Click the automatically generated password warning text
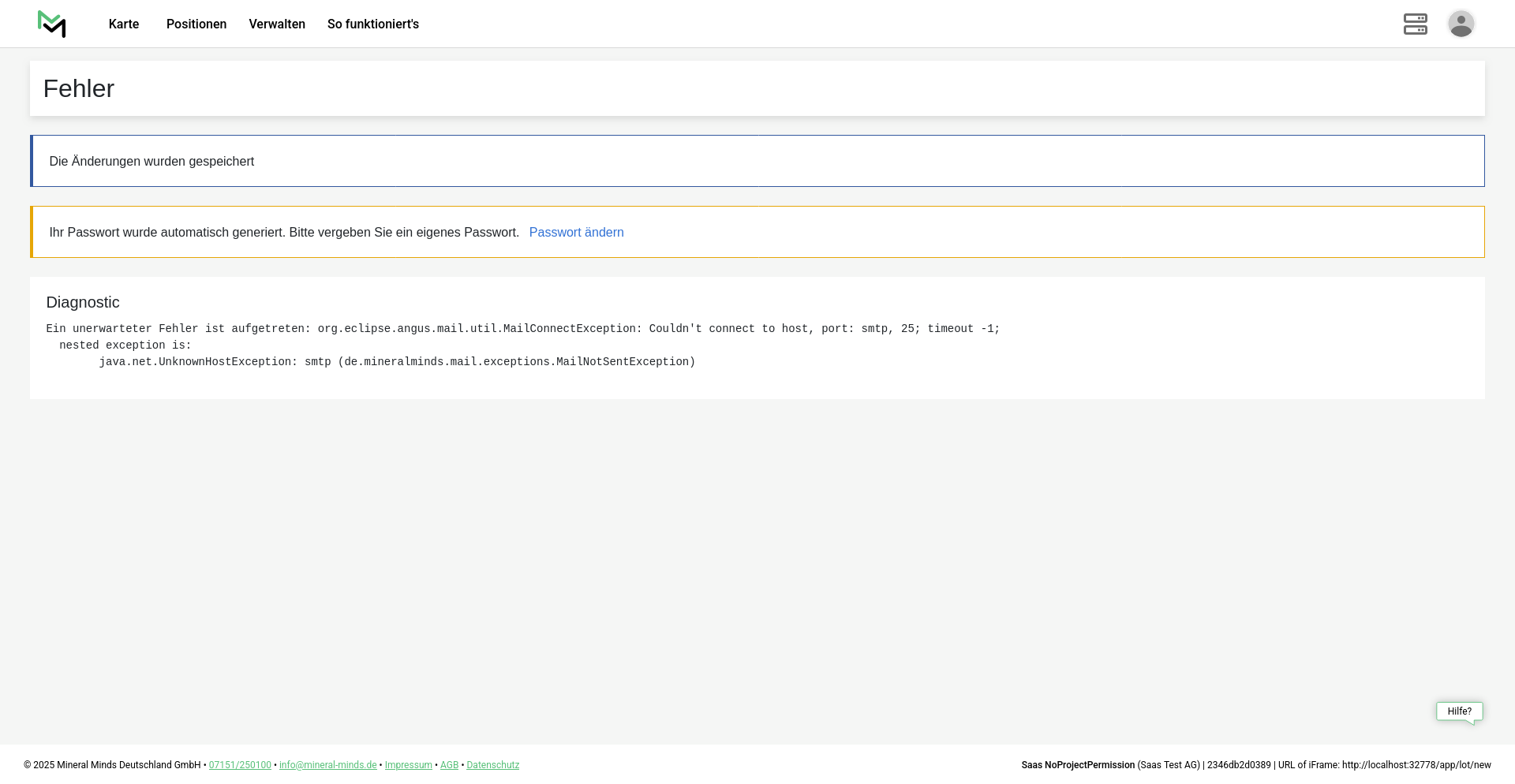Viewport: 1515px width, 784px height. [284, 233]
